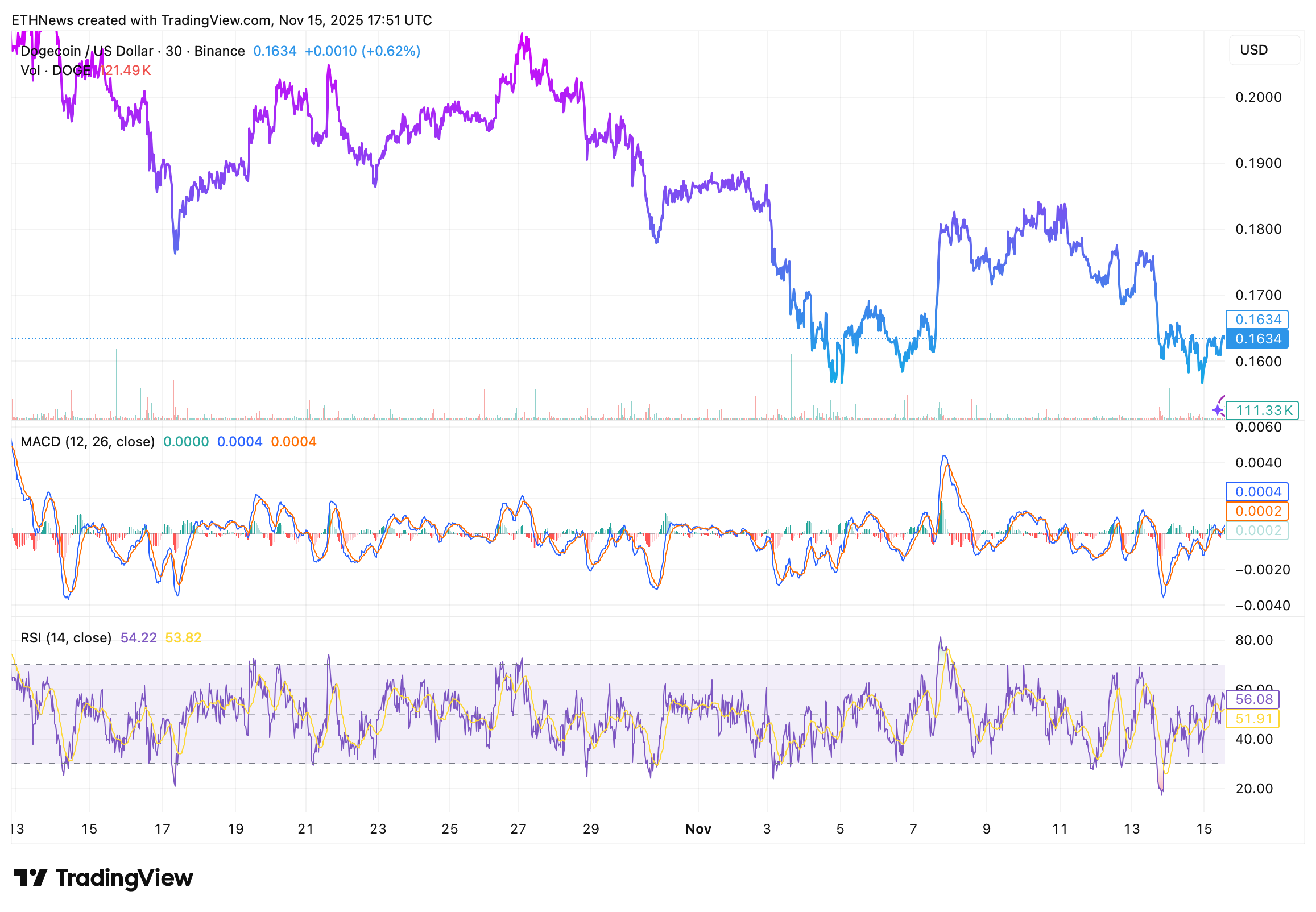Click the purple RSI value 54.22 in legend
1316x912 pixels.
coord(138,638)
